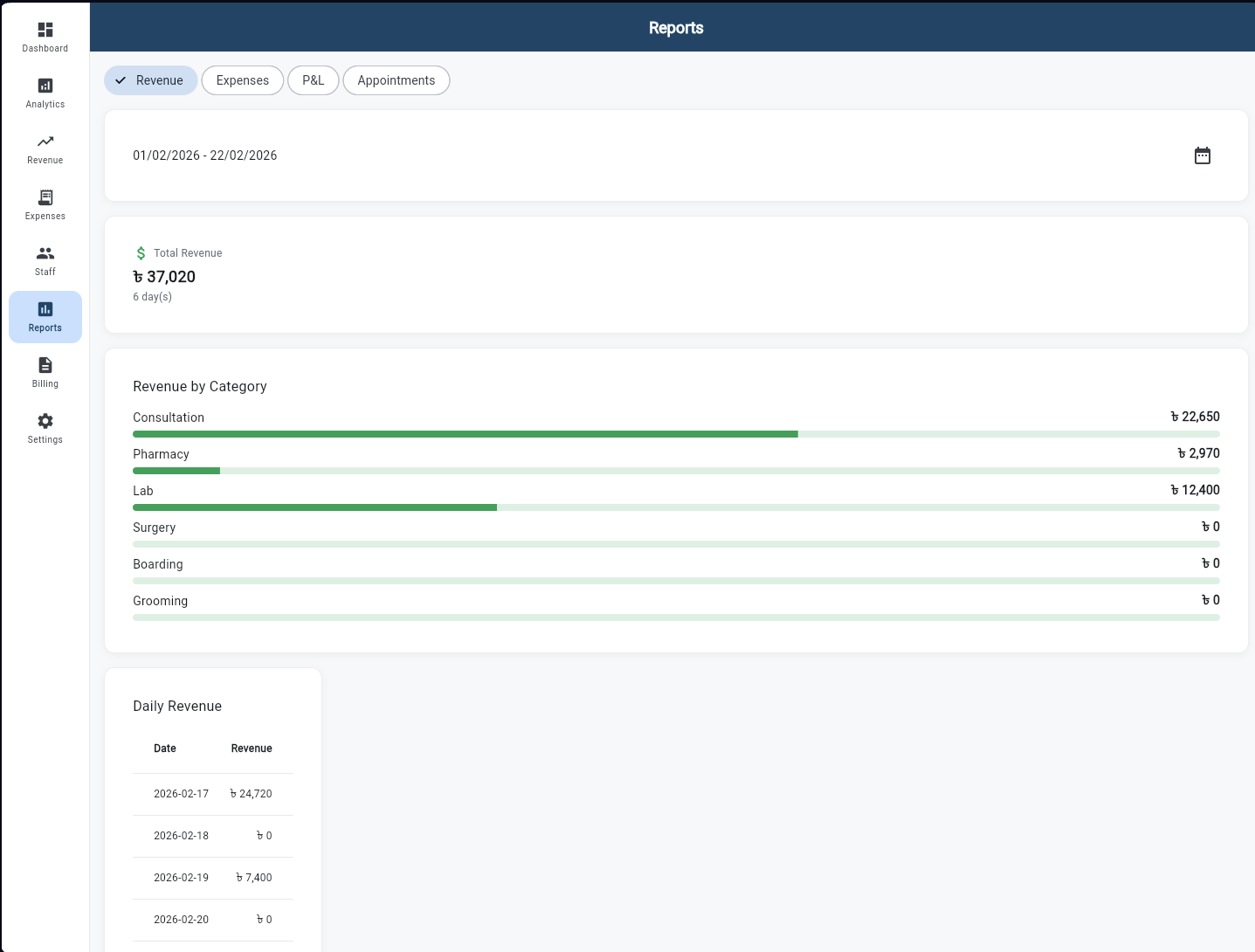Screen dimensions: 1255x952
Task: Click the 01/02/2026 - 22/02/2026 date field
Action: click(204, 155)
